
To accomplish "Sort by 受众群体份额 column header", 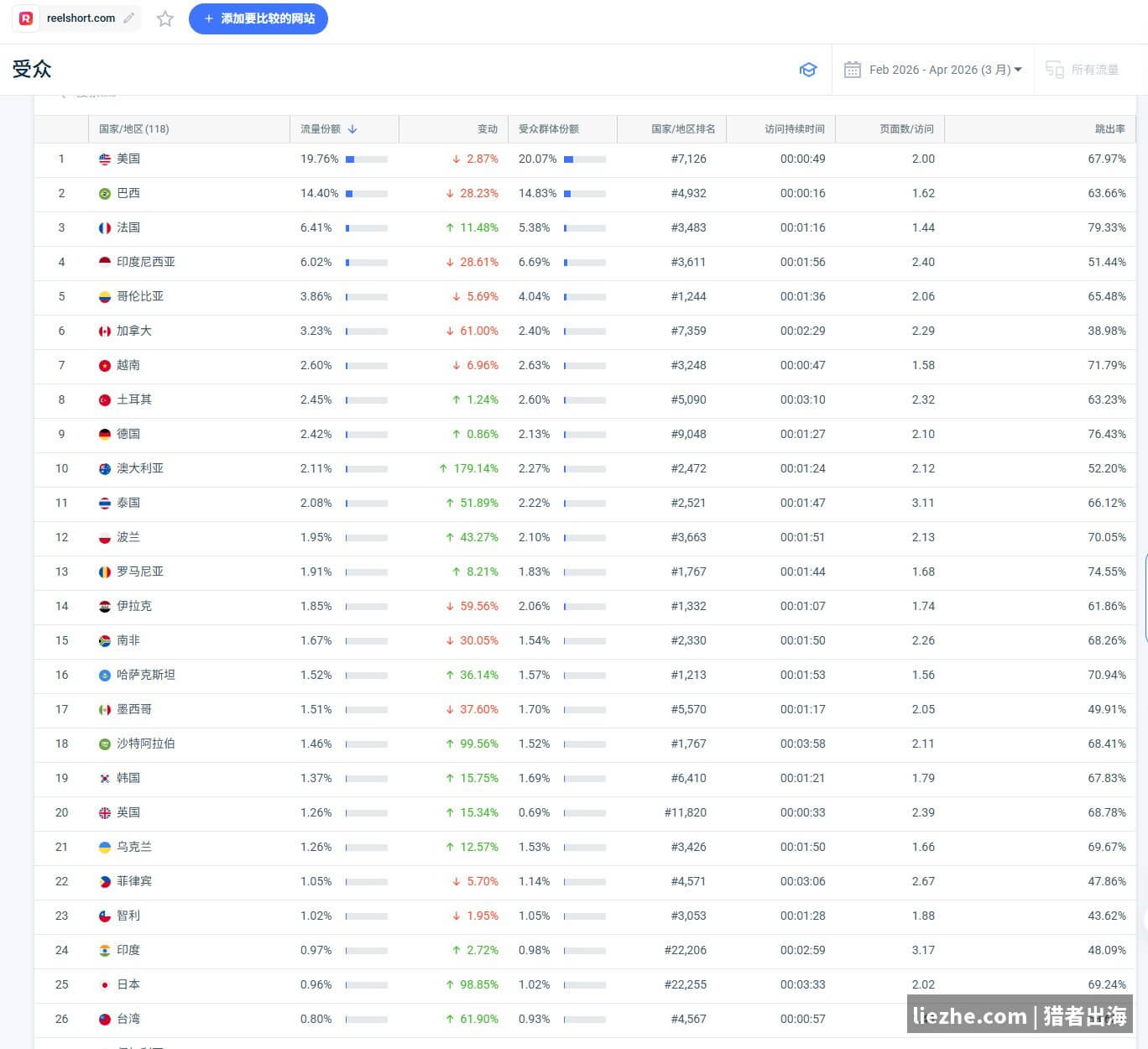I will click(x=549, y=129).
